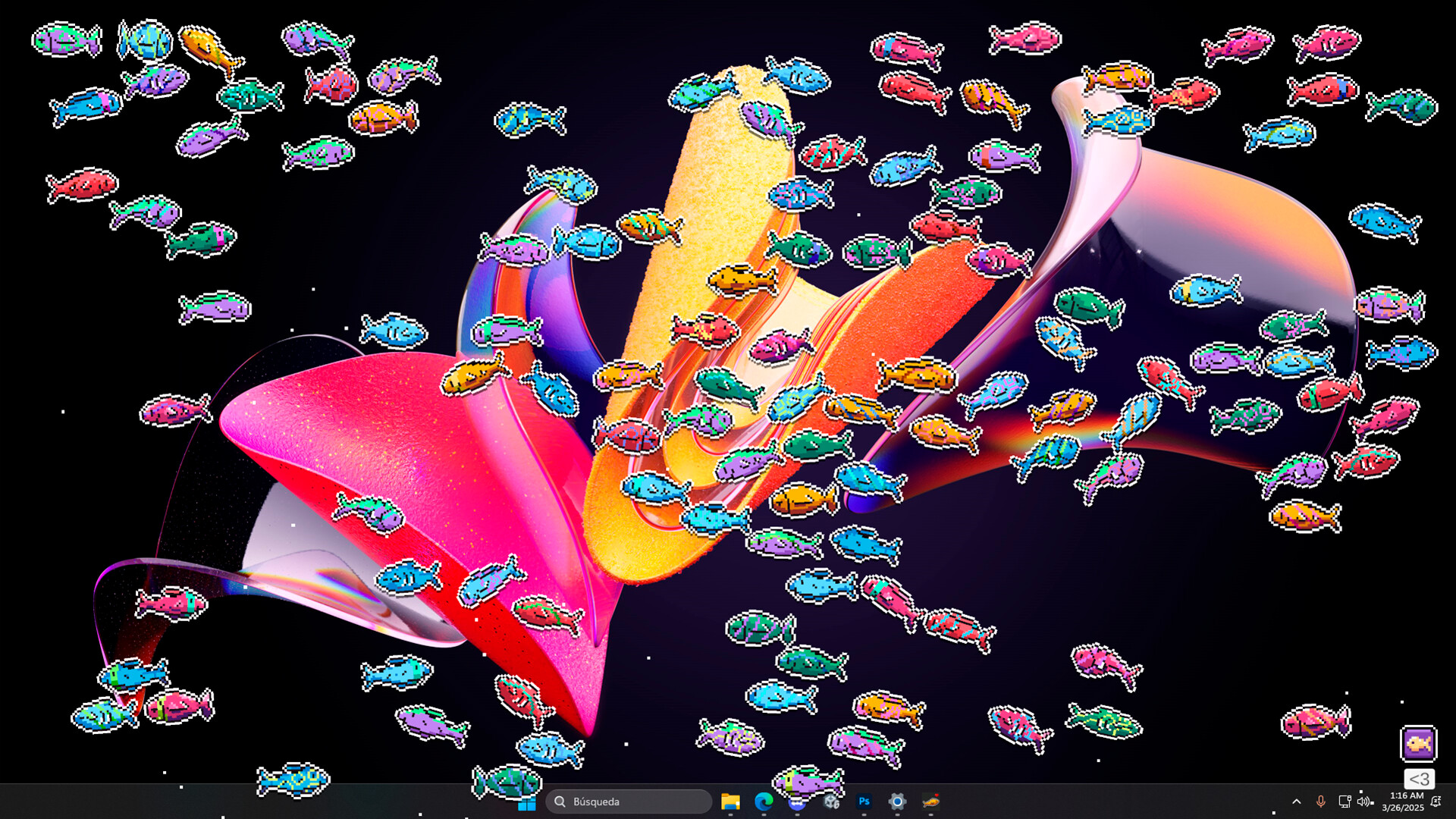Toggle the do-not-disturb notification bell
The image size is (1456, 819).
(1436, 802)
